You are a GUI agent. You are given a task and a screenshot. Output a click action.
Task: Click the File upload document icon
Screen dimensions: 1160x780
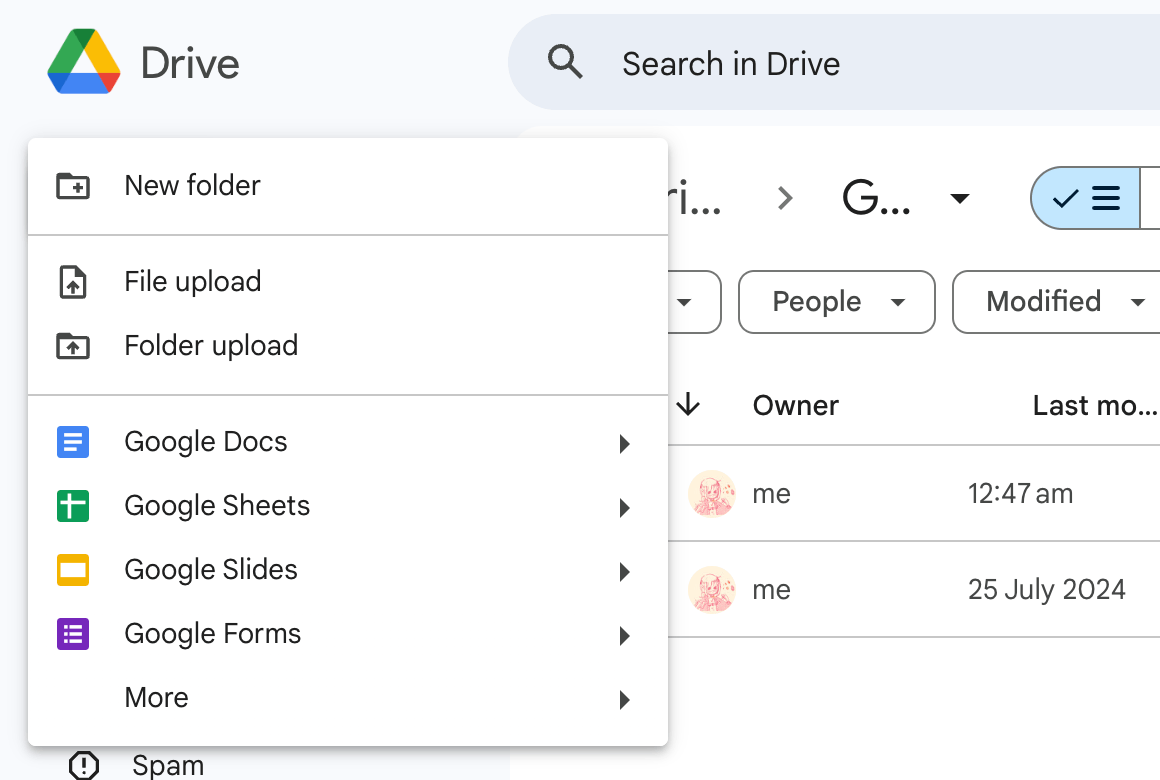pyautogui.click(x=73, y=282)
